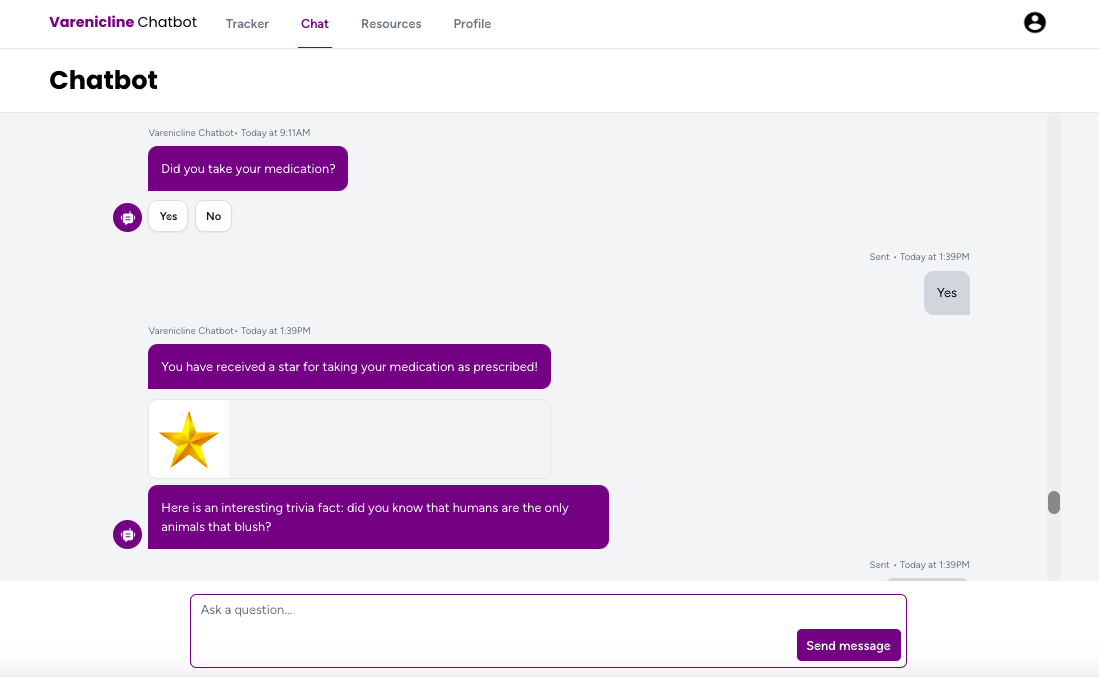The width and height of the screenshot is (1099, 677).
Task: Click the 'Today at 9:11AM' chatbot timestamp
Action: coord(275,133)
